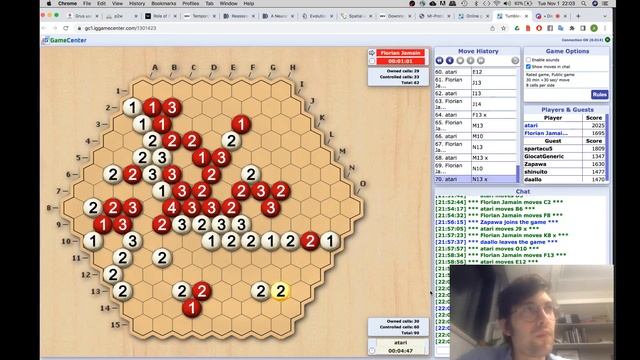Click atari name panel at bottom
640x360 pixels.
click(400, 342)
